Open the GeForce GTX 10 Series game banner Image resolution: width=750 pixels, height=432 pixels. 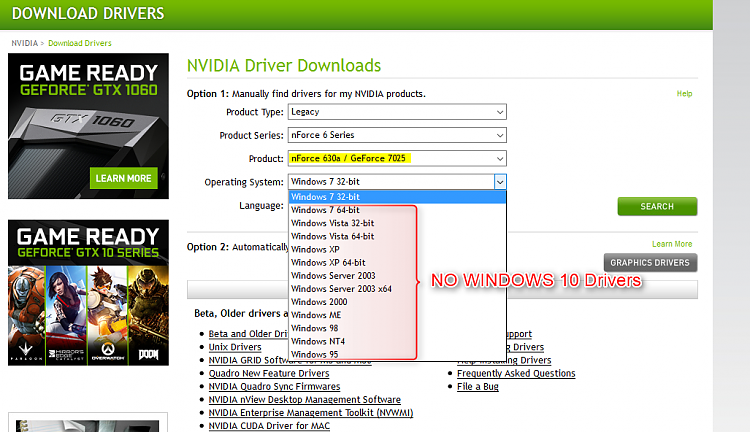[x=88, y=293]
